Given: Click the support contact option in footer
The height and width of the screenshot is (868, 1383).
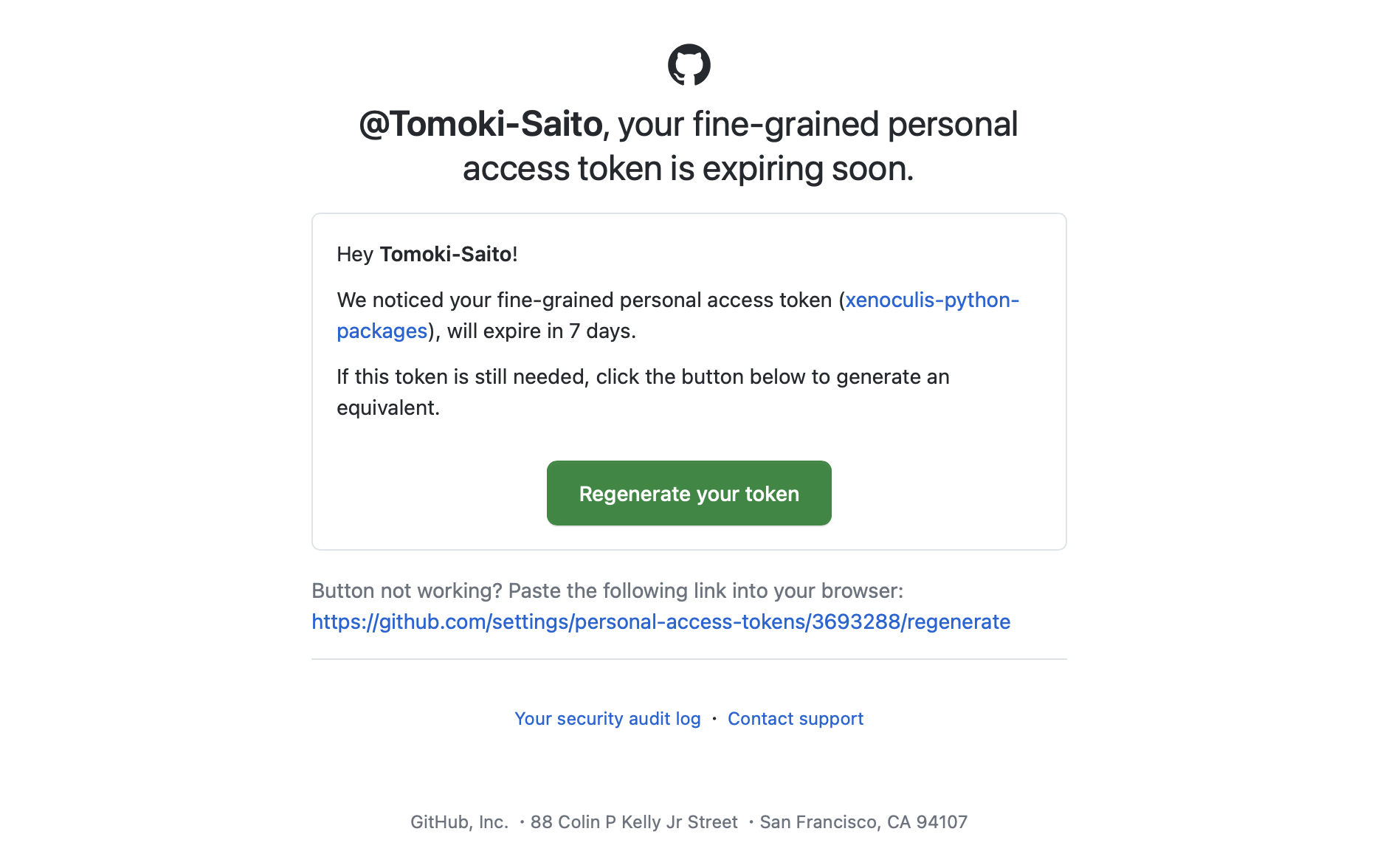Looking at the screenshot, I should pos(795,718).
